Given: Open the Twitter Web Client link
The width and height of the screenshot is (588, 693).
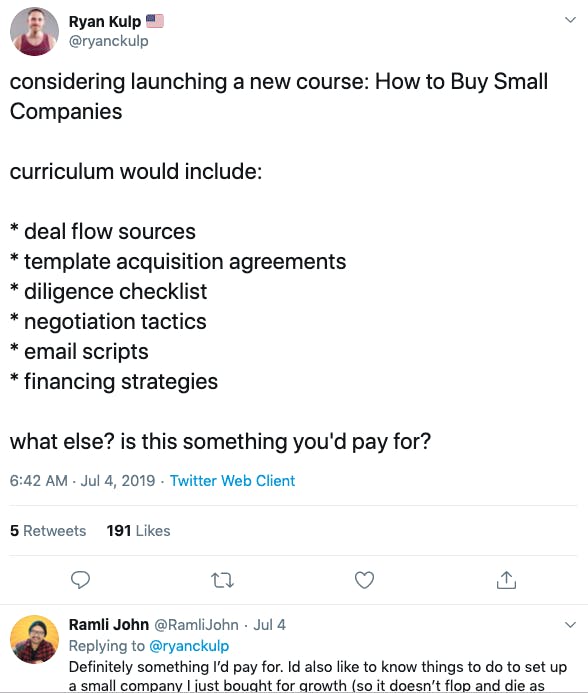Looking at the screenshot, I should 233,480.
